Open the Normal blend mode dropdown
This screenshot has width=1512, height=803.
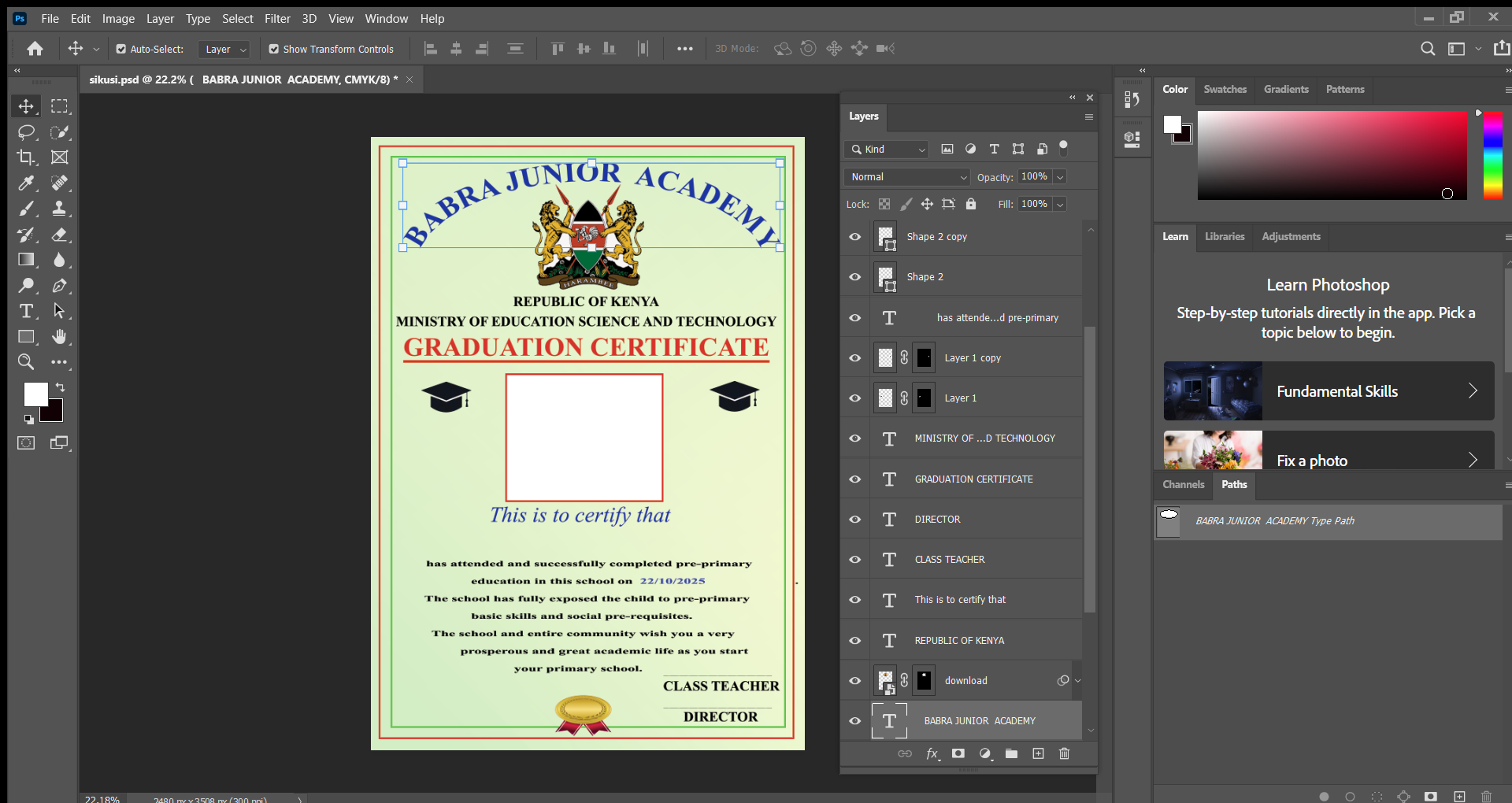click(908, 177)
